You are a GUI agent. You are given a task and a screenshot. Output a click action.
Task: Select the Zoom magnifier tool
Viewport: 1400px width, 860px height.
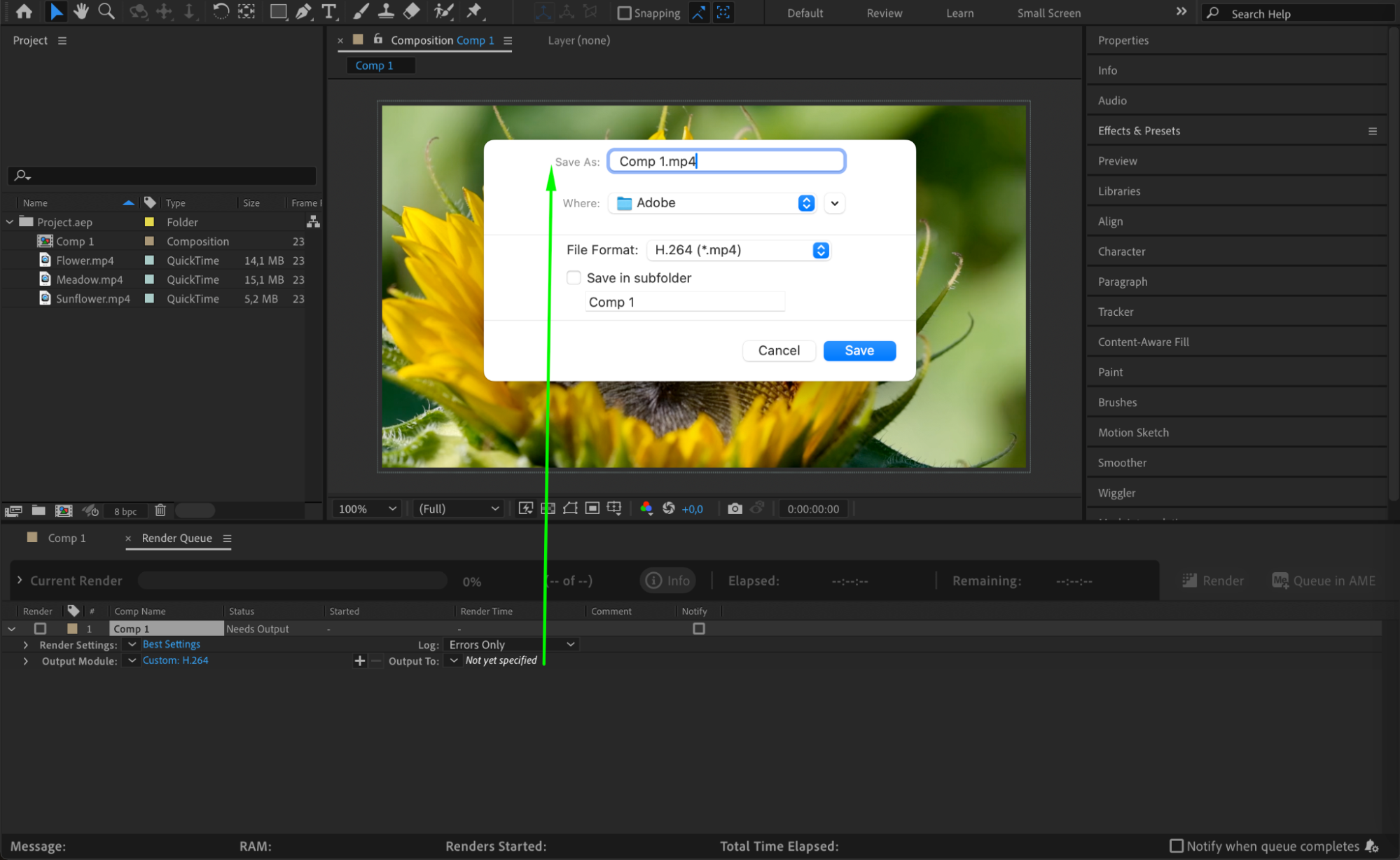[106, 11]
